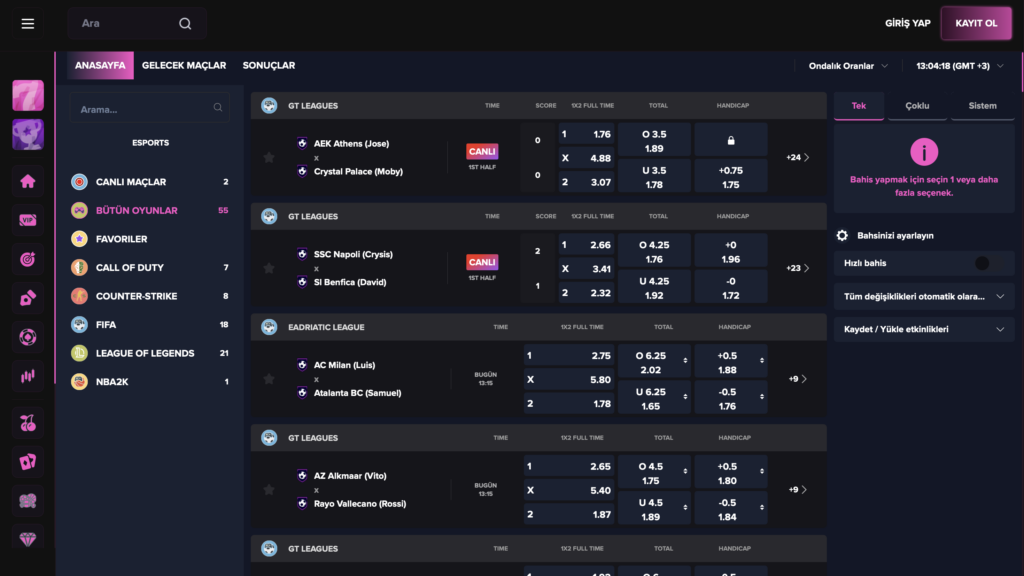Click the GİRİŞ YAP login link
Screen dimensions: 1024x576
[908, 23]
